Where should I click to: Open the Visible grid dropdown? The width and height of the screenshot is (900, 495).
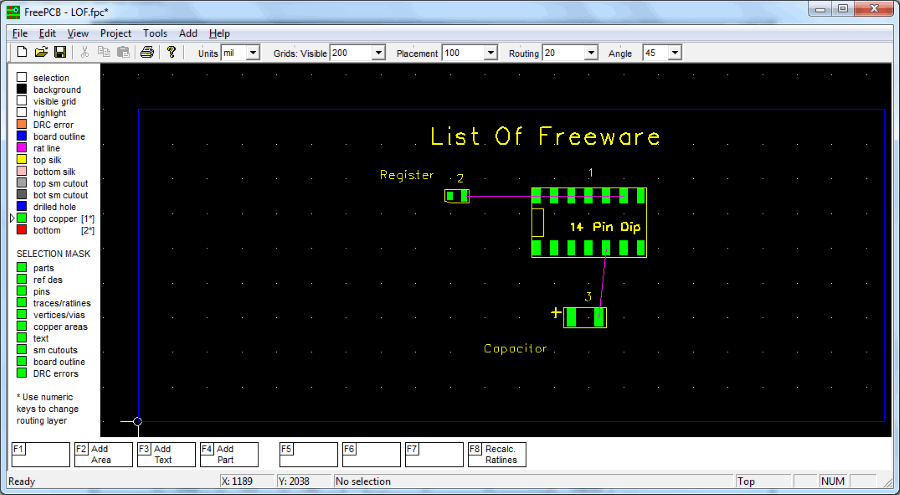378,53
